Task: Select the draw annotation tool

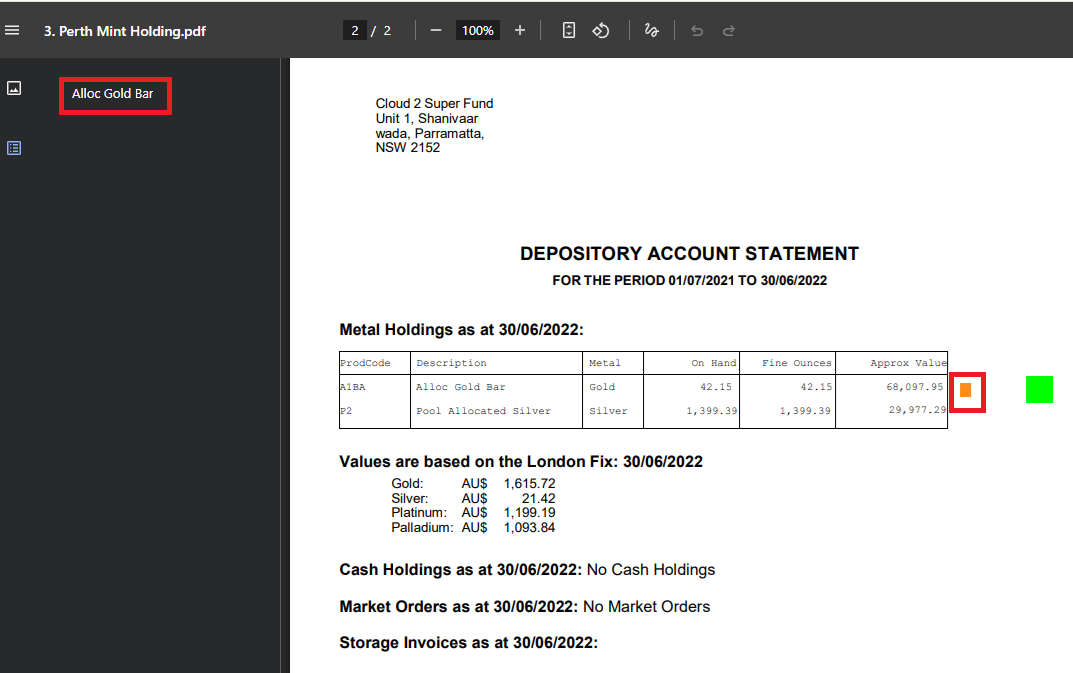Action: [x=651, y=31]
